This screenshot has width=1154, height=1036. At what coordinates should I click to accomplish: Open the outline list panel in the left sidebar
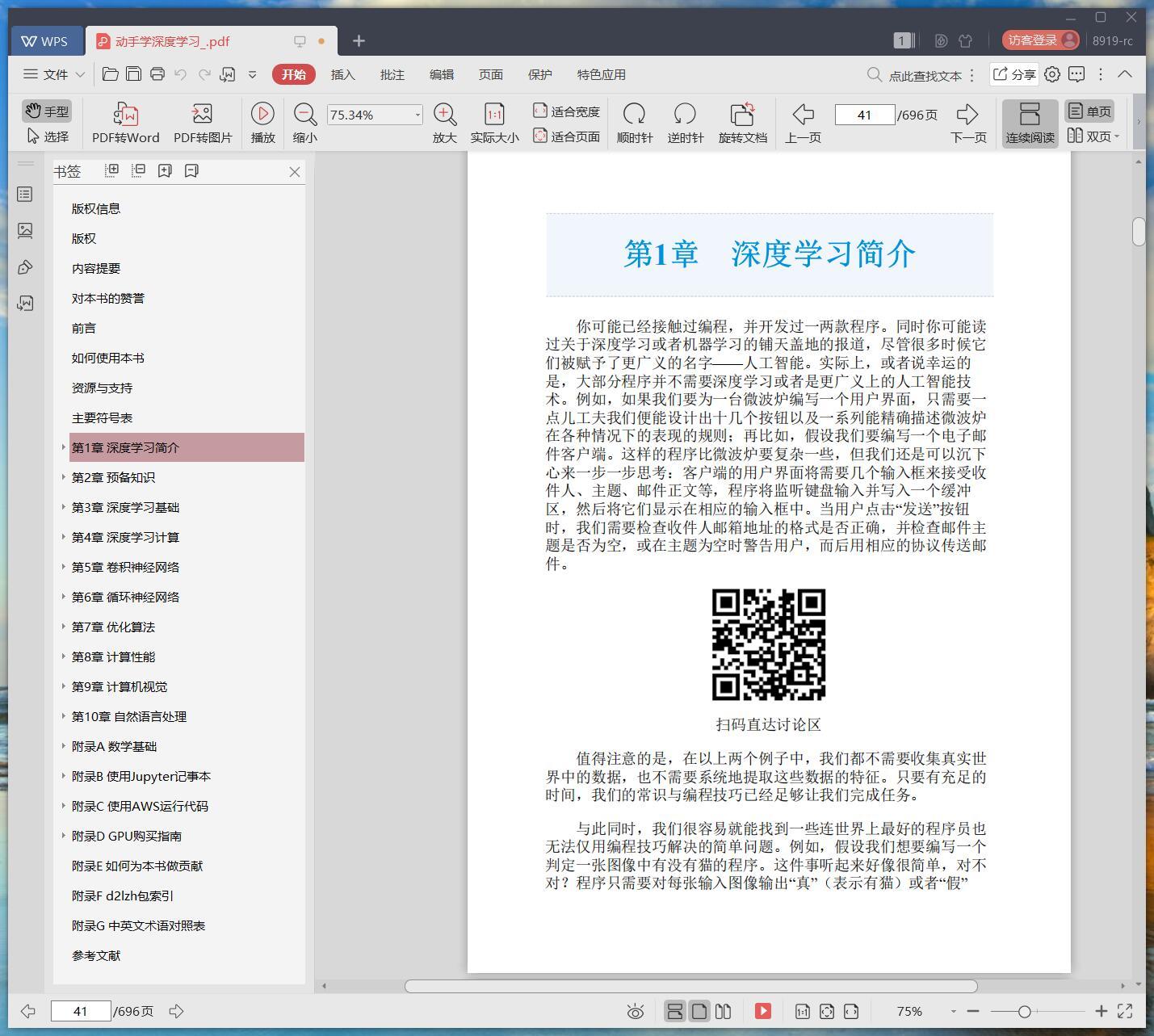tap(25, 195)
